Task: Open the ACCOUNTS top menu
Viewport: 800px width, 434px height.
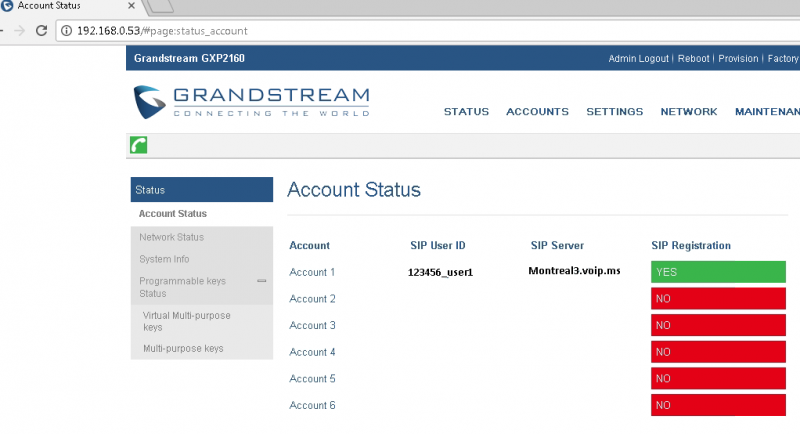Action: coord(537,111)
